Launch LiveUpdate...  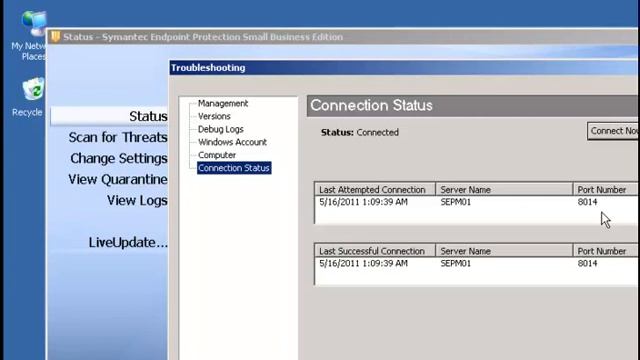pos(128,242)
